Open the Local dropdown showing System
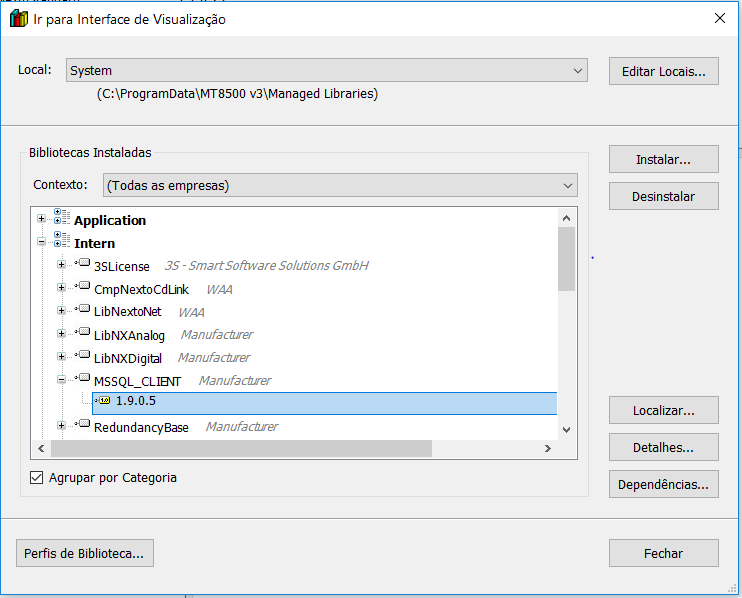This screenshot has width=742, height=598. (578, 71)
